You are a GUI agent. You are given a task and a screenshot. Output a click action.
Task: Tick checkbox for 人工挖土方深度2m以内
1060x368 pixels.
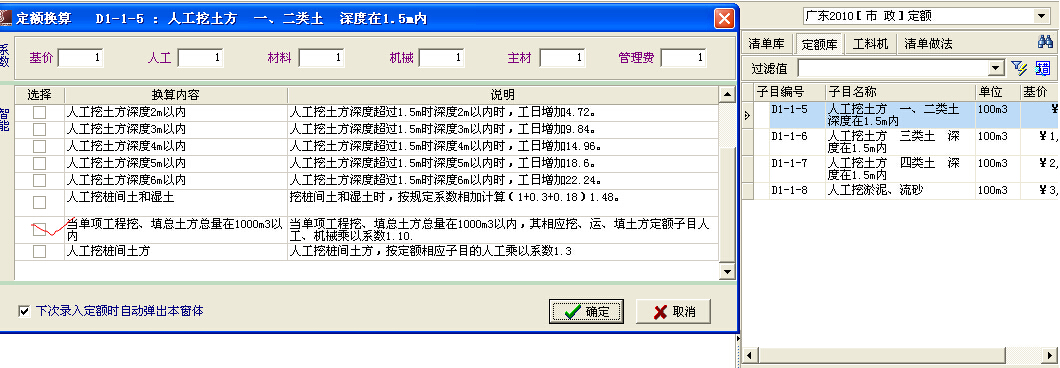39,112
